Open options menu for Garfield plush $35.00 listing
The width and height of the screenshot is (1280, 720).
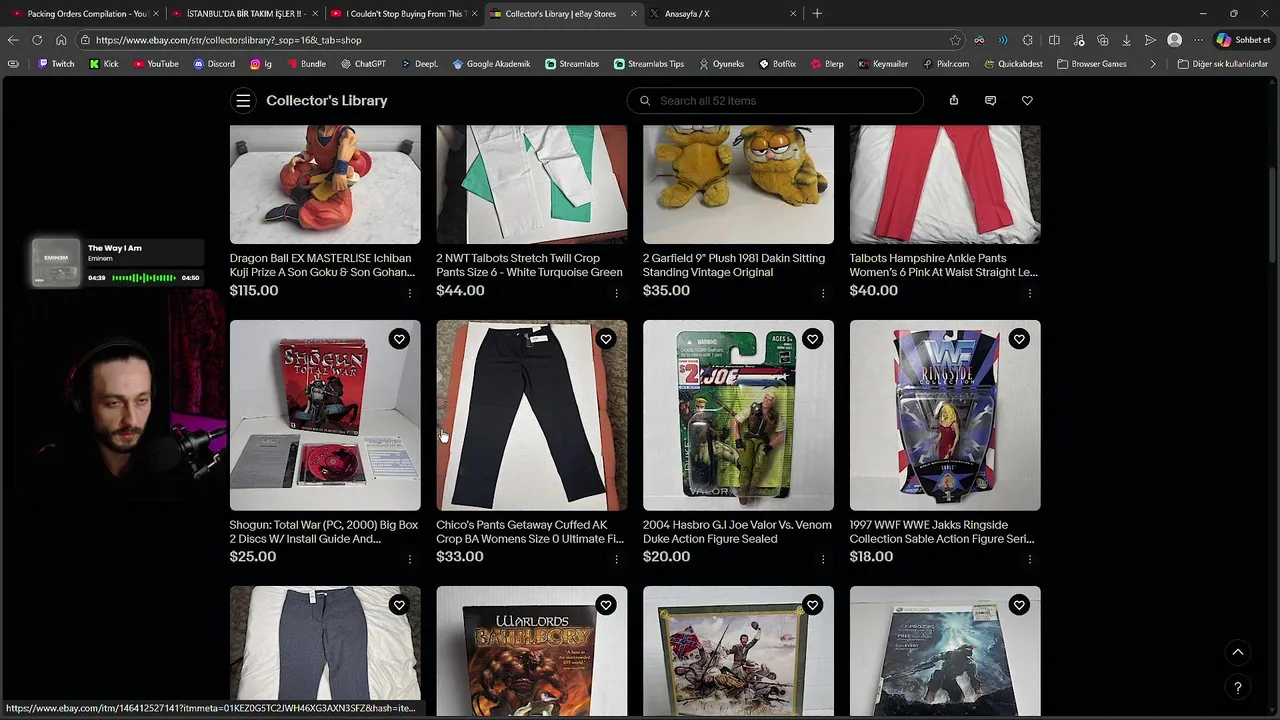pyautogui.click(x=823, y=293)
